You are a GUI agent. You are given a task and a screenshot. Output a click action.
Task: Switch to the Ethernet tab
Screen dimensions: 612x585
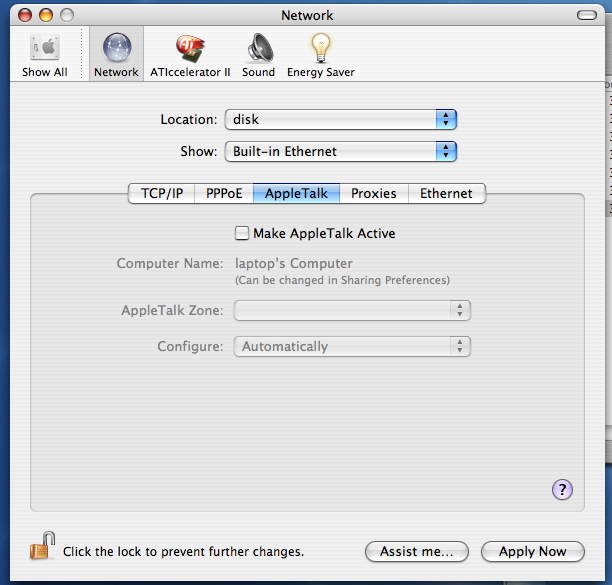(x=447, y=193)
